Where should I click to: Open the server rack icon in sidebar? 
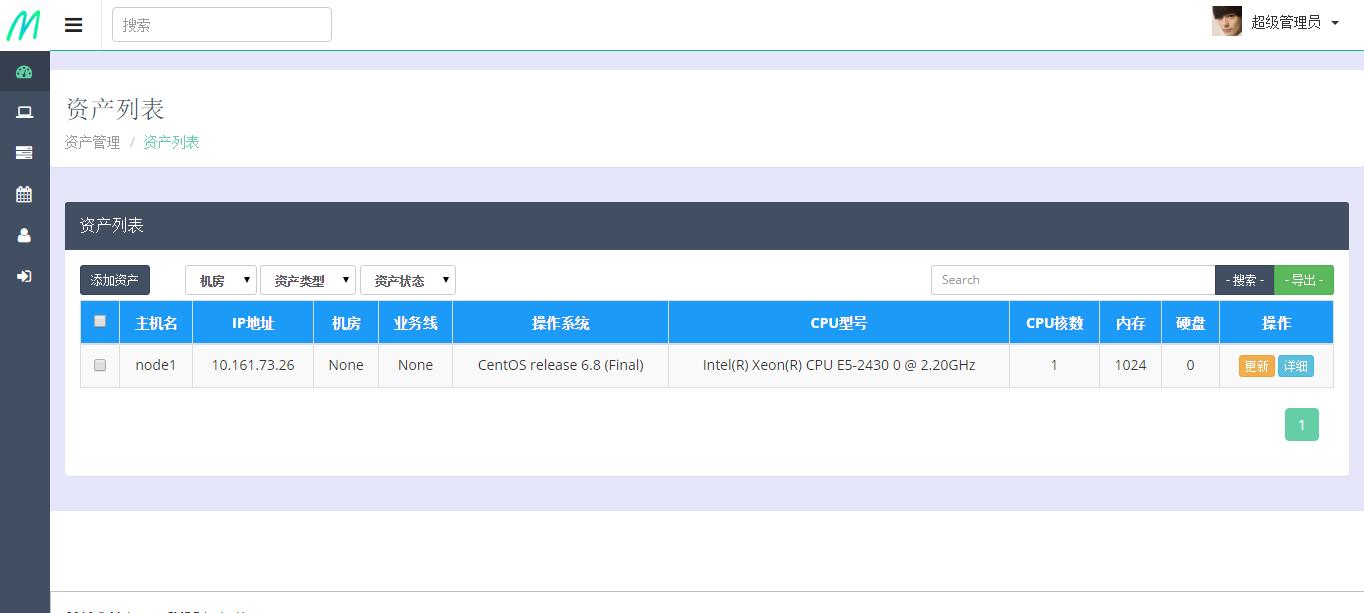(24, 153)
